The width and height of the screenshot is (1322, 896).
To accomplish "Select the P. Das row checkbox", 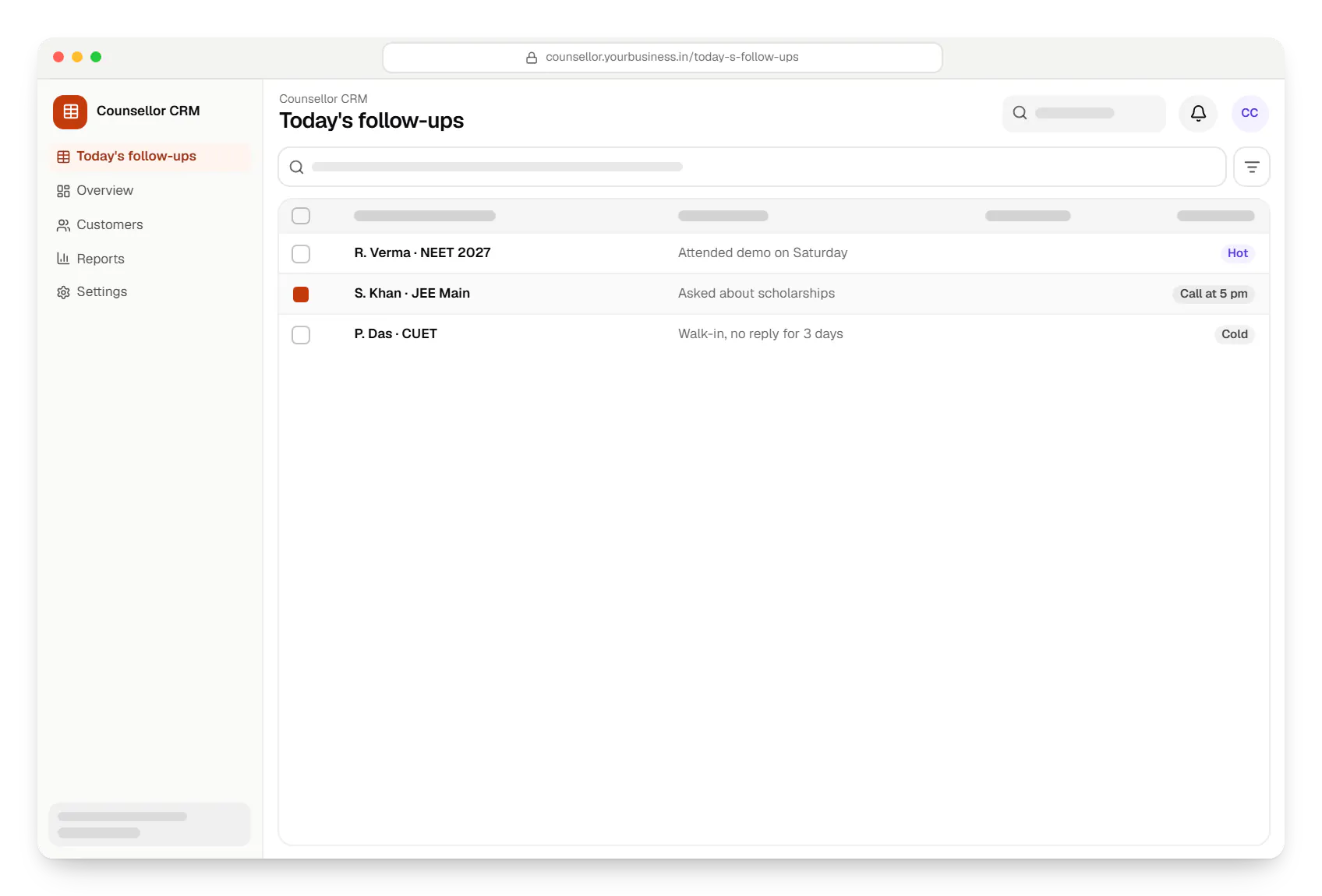I will 301,335.
